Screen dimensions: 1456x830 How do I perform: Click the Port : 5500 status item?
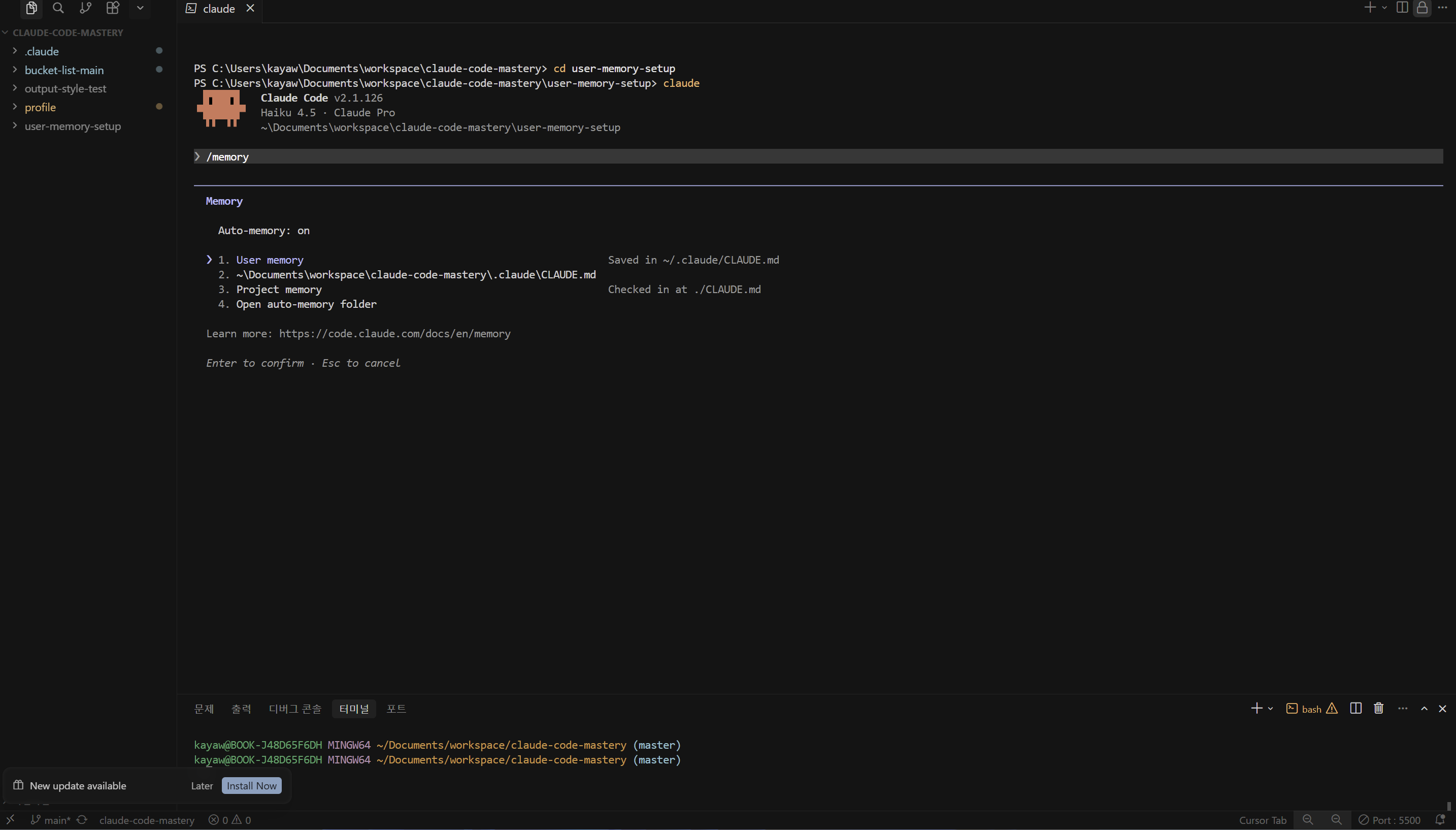[x=1389, y=820]
